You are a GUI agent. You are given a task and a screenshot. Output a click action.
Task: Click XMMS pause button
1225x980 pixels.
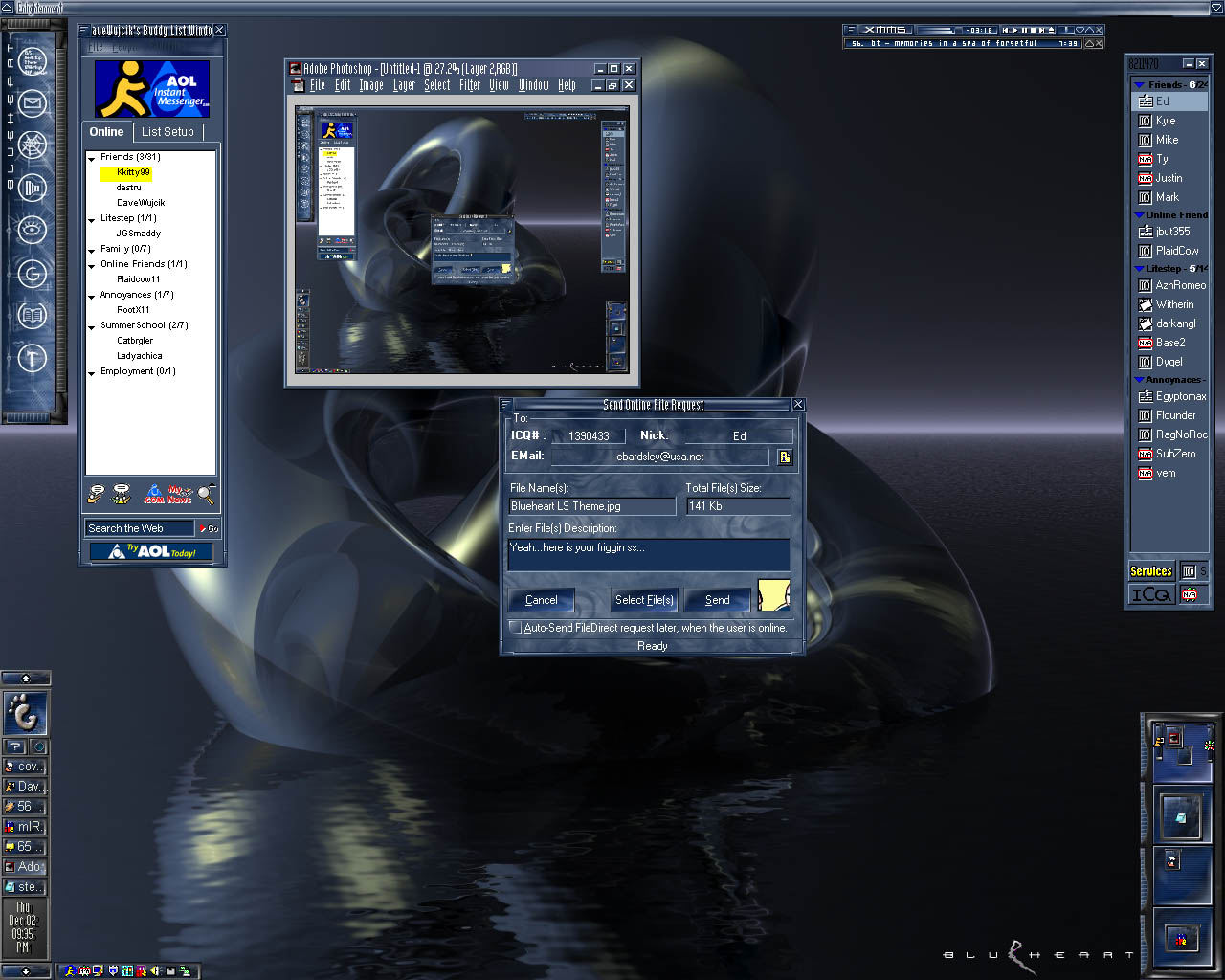(1024, 30)
